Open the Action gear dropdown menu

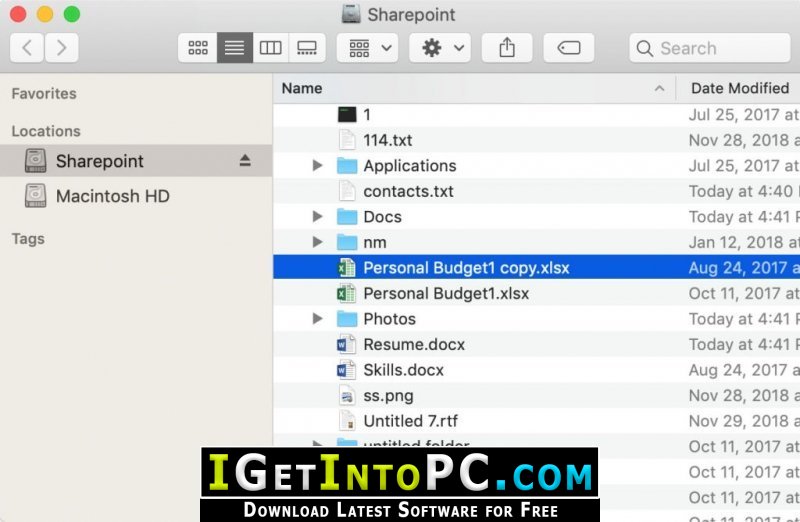(440, 48)
